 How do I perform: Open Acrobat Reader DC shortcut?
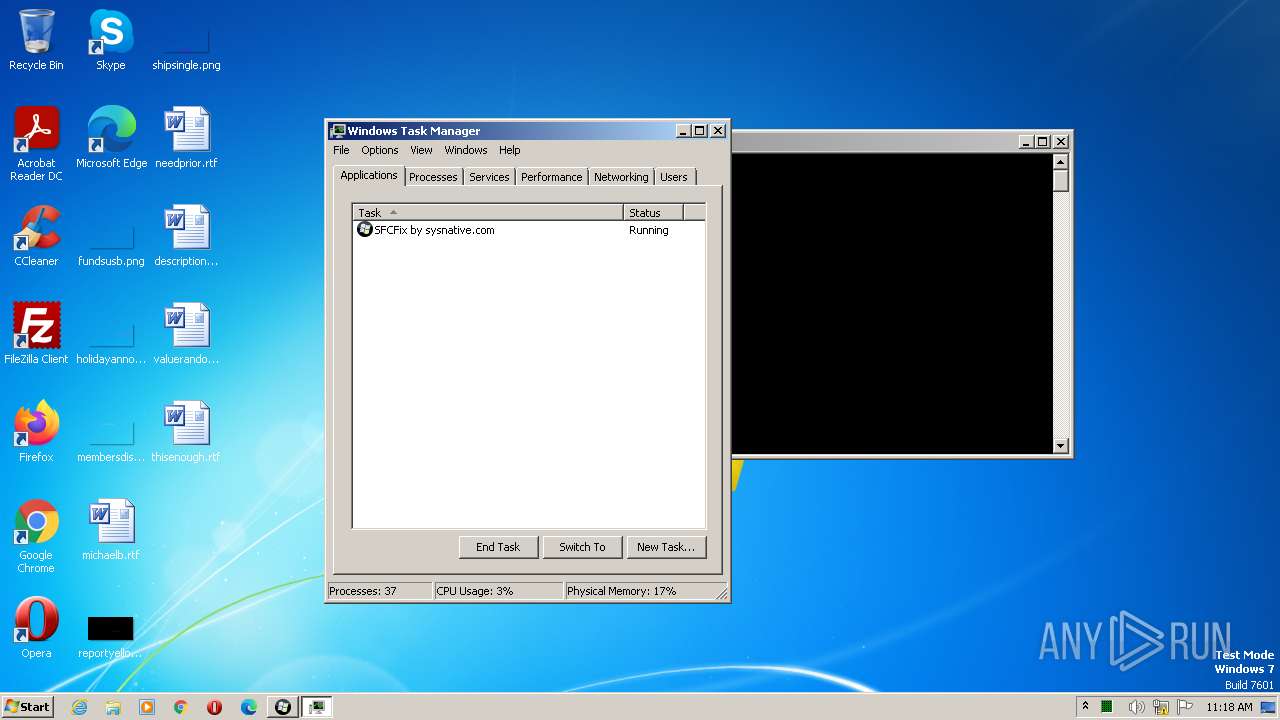pyautogui.click(x=36, y=143)
